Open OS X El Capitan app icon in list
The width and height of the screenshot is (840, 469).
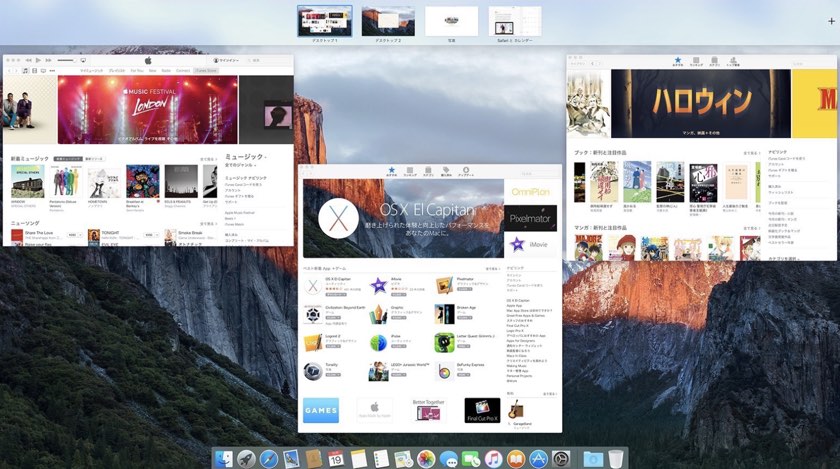(x=313, y=286)
